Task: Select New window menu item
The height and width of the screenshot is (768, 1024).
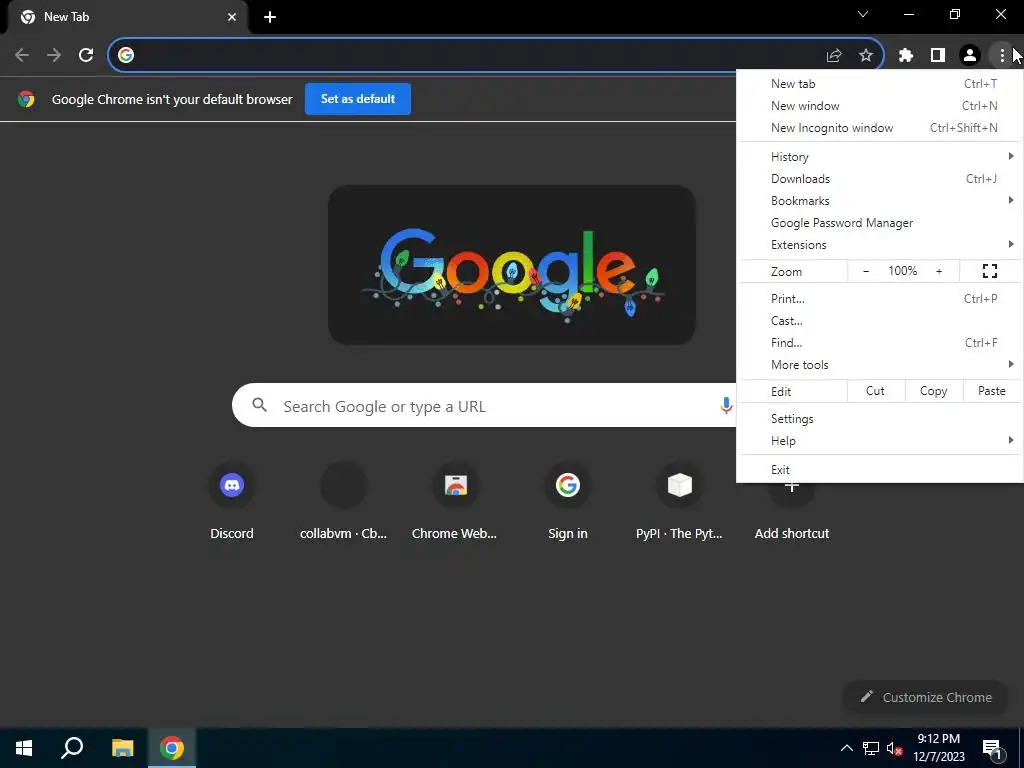Action: click(880, 106)
